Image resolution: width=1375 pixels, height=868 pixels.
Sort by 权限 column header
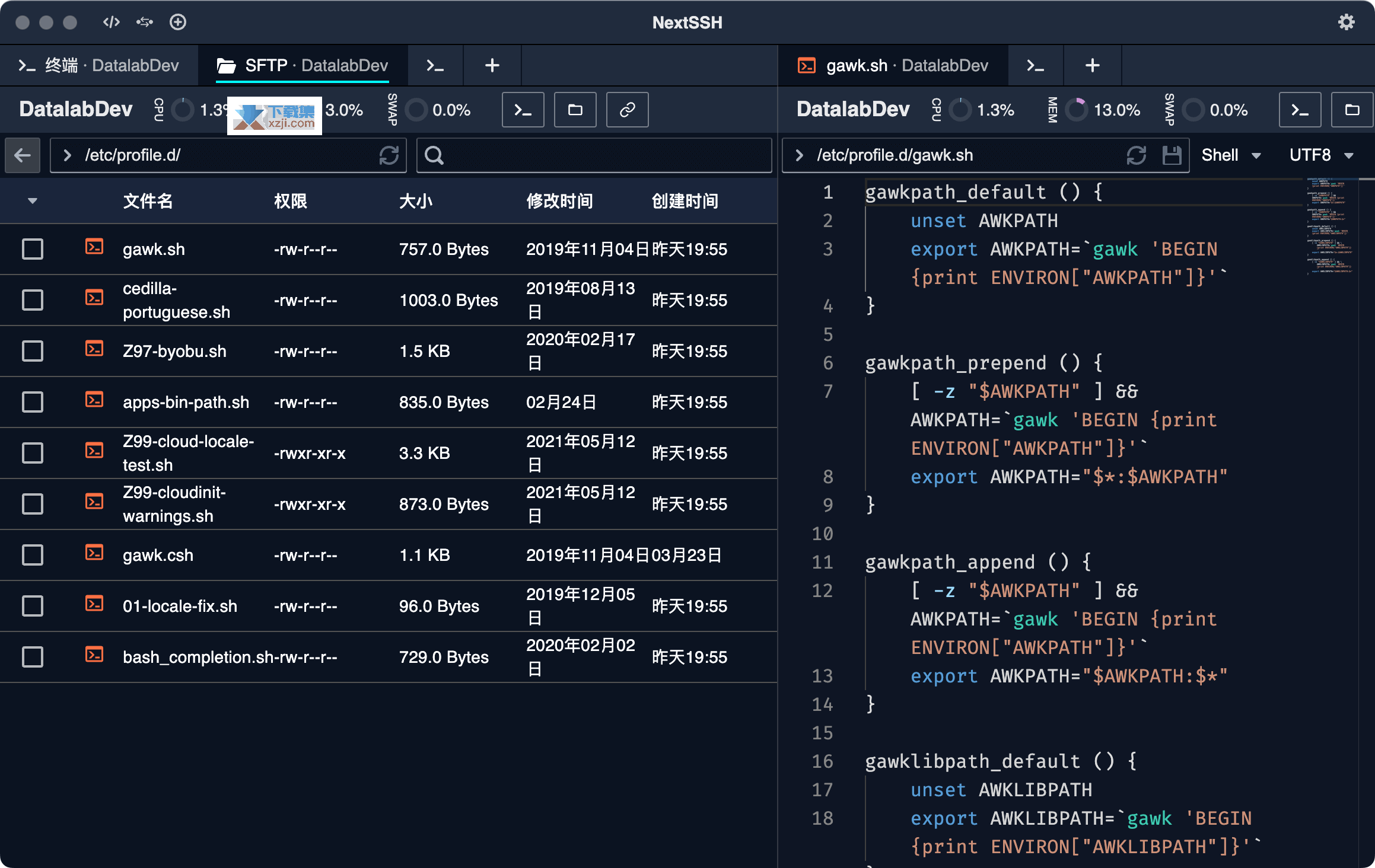291,201
